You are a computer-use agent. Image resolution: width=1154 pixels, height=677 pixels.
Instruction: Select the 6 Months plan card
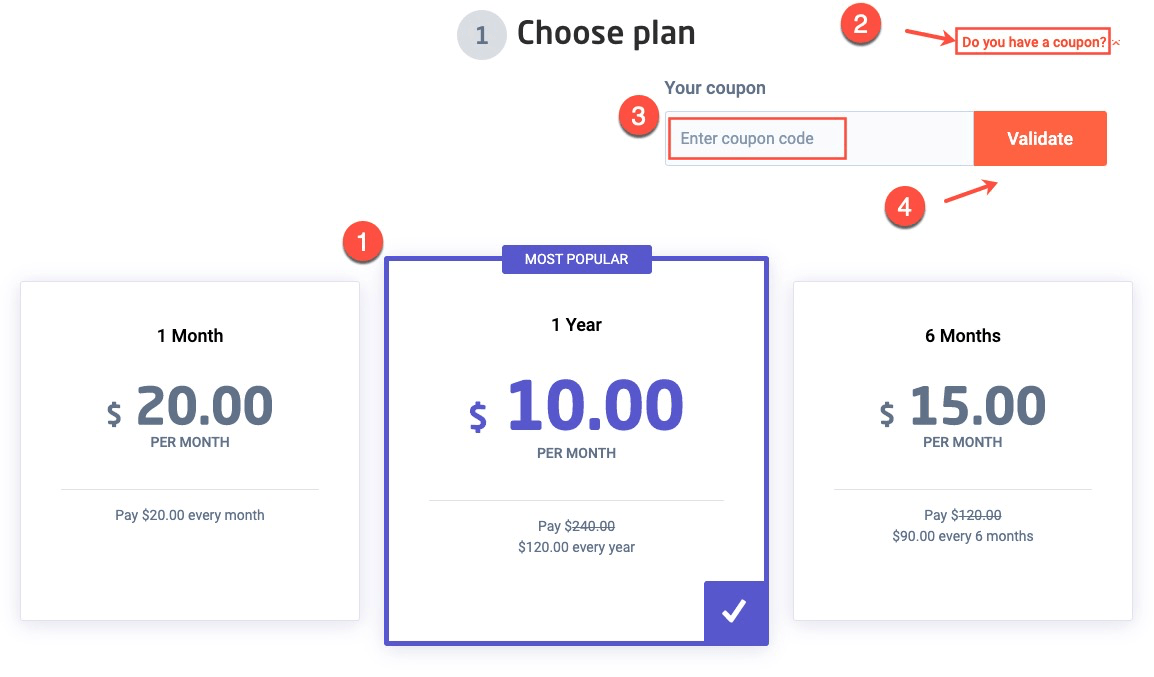[x=963, y=450]
